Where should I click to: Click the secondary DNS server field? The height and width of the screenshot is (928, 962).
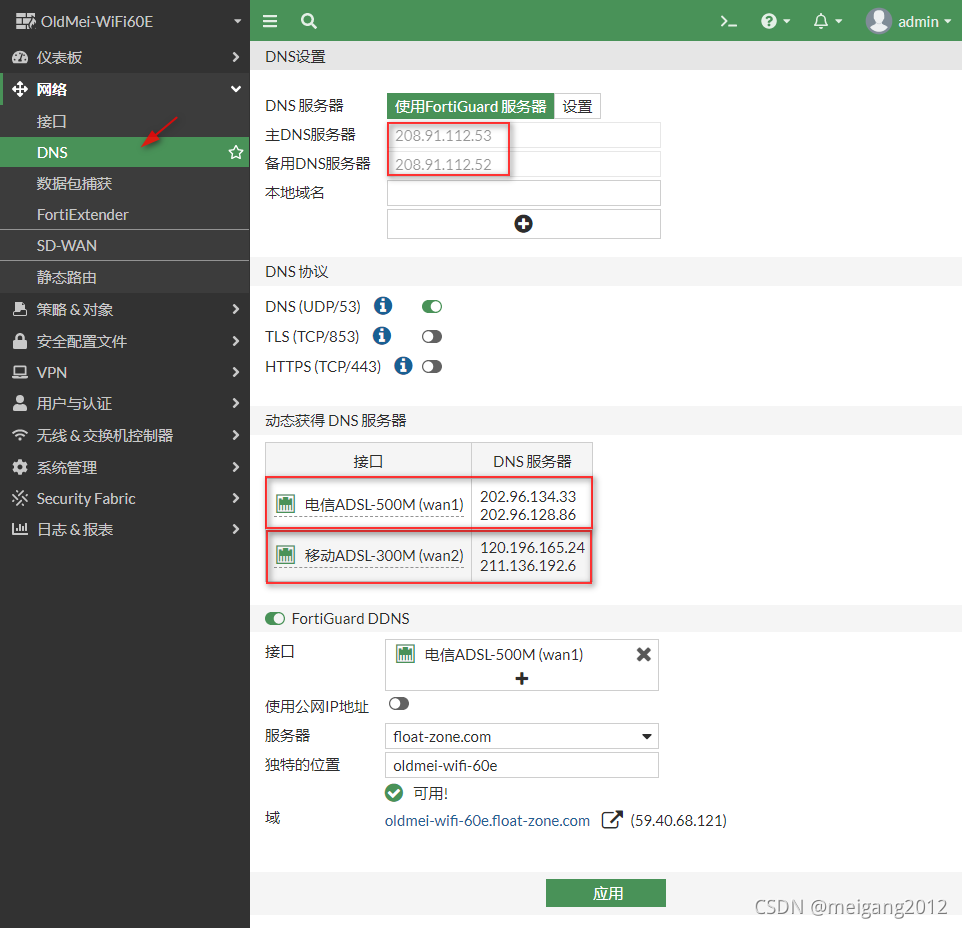pos(523,164)
